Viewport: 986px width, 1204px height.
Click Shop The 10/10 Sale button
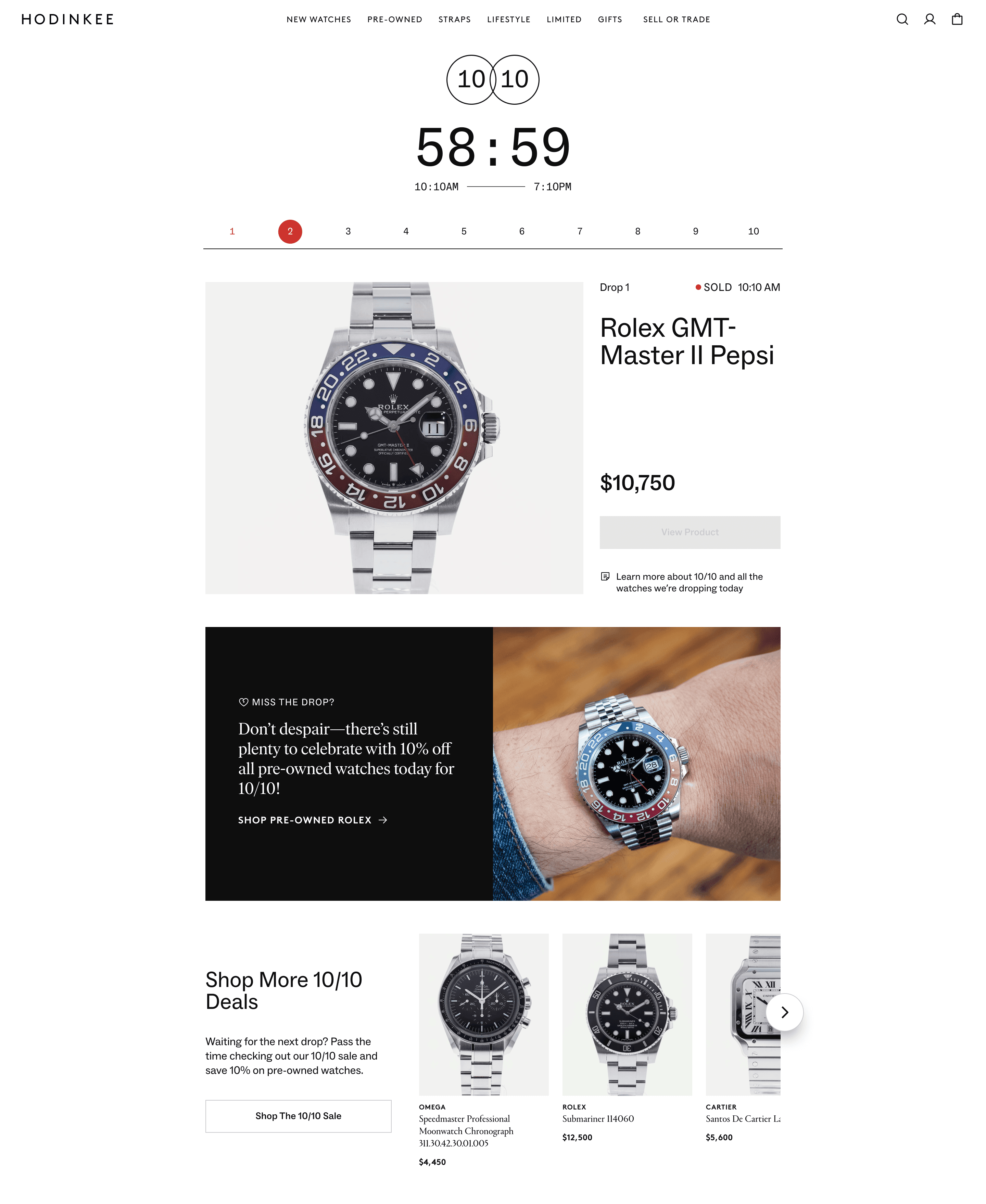pos(298,1116)
